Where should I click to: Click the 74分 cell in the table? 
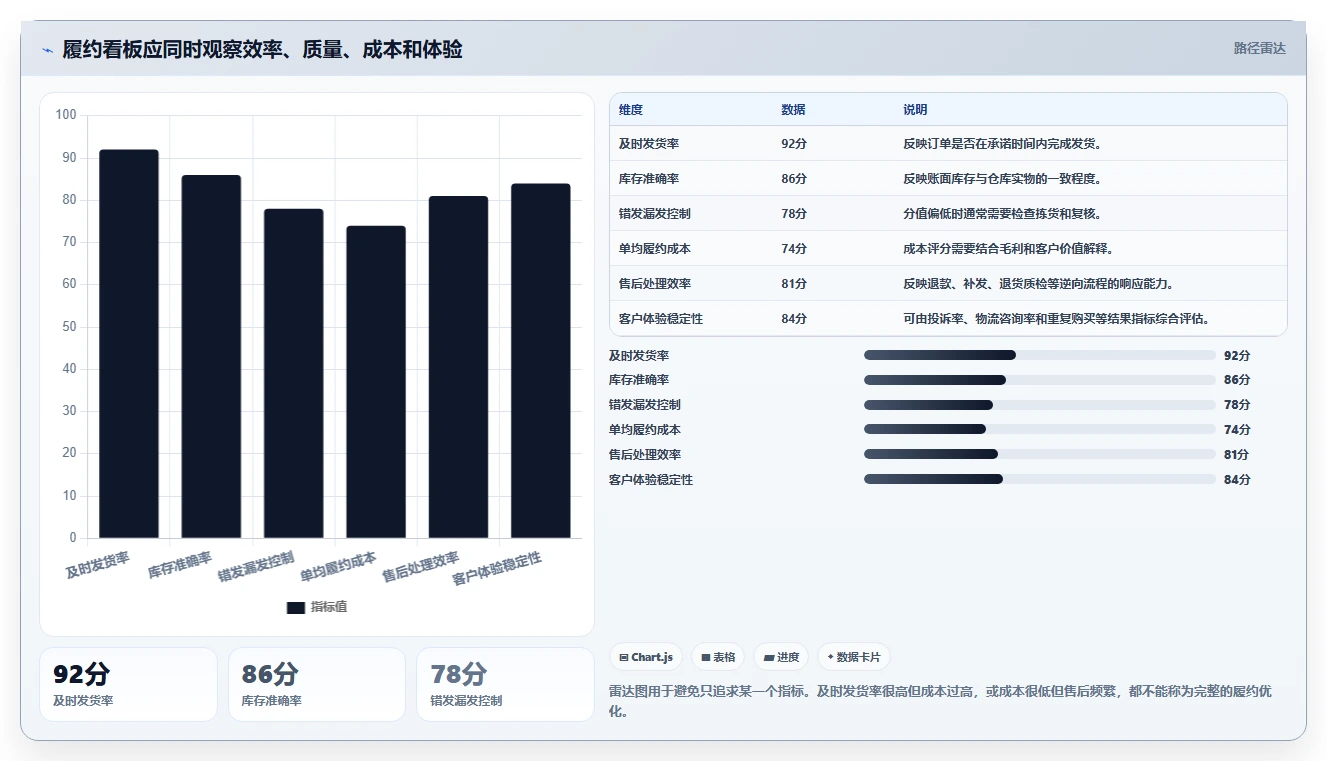tap(794, 249)
